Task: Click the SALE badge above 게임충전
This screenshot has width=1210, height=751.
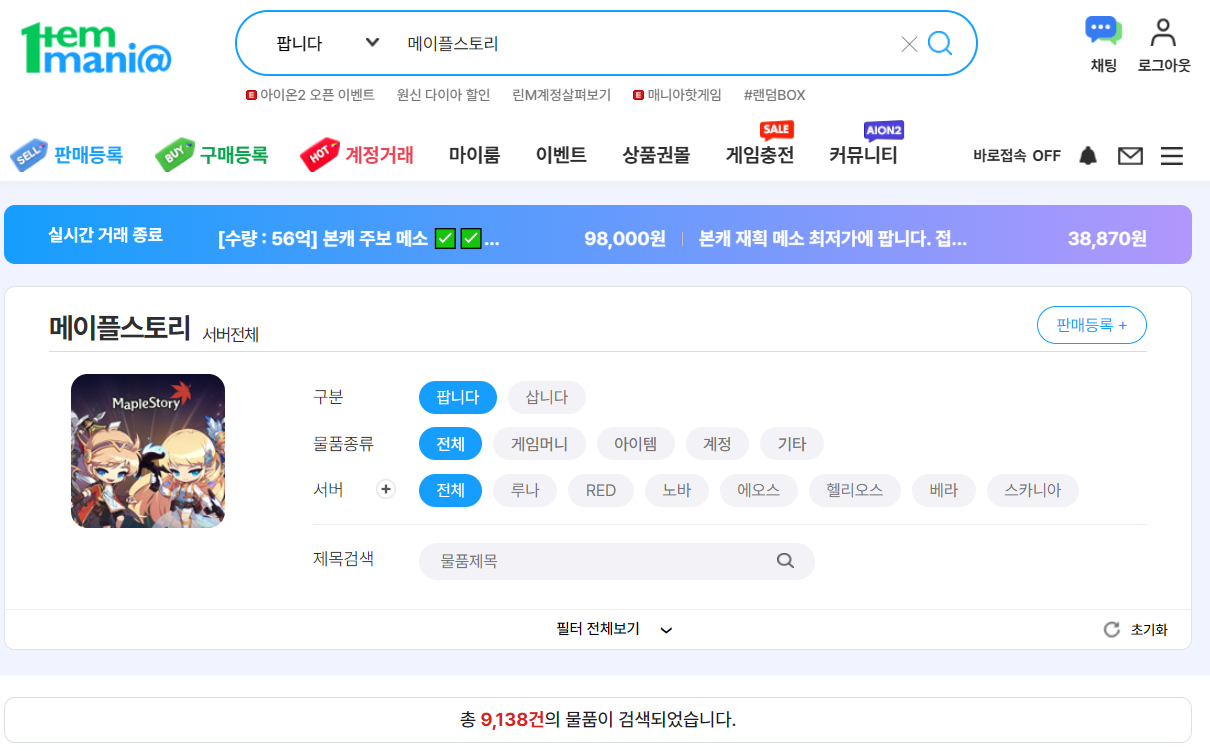Action: (776, 130)
